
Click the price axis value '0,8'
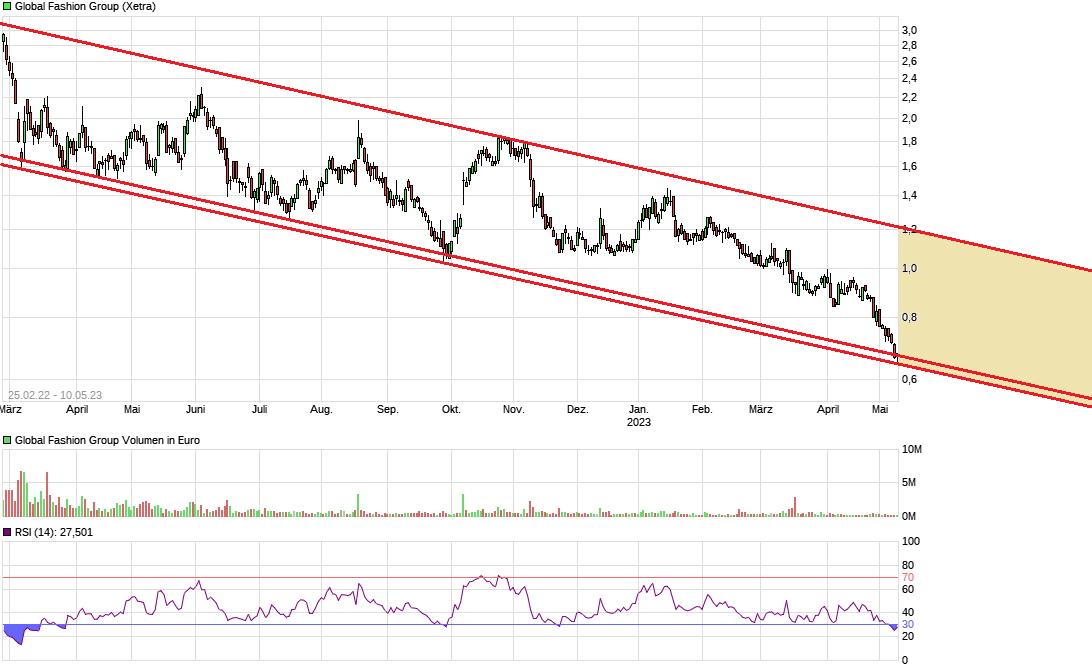910,318
